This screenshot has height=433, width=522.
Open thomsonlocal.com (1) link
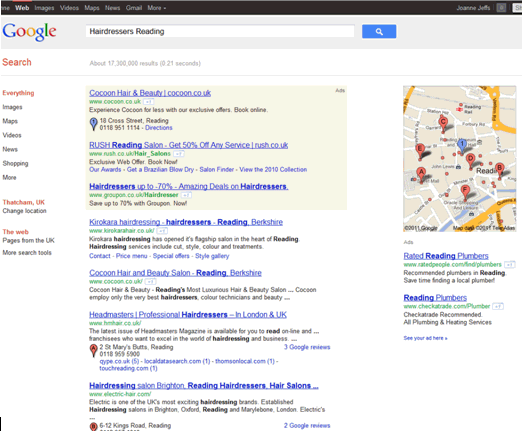click(x=245, y=361)
